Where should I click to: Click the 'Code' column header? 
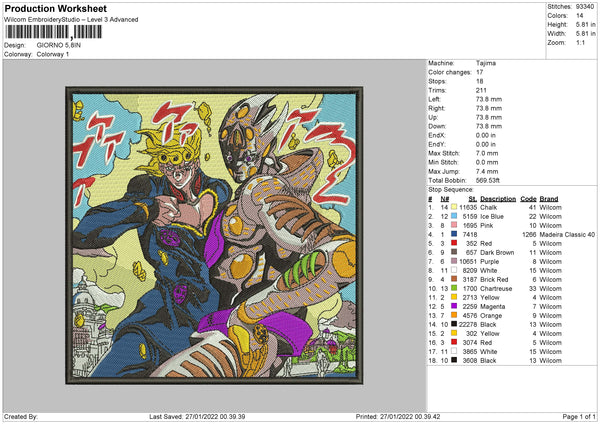click(528, 199)
